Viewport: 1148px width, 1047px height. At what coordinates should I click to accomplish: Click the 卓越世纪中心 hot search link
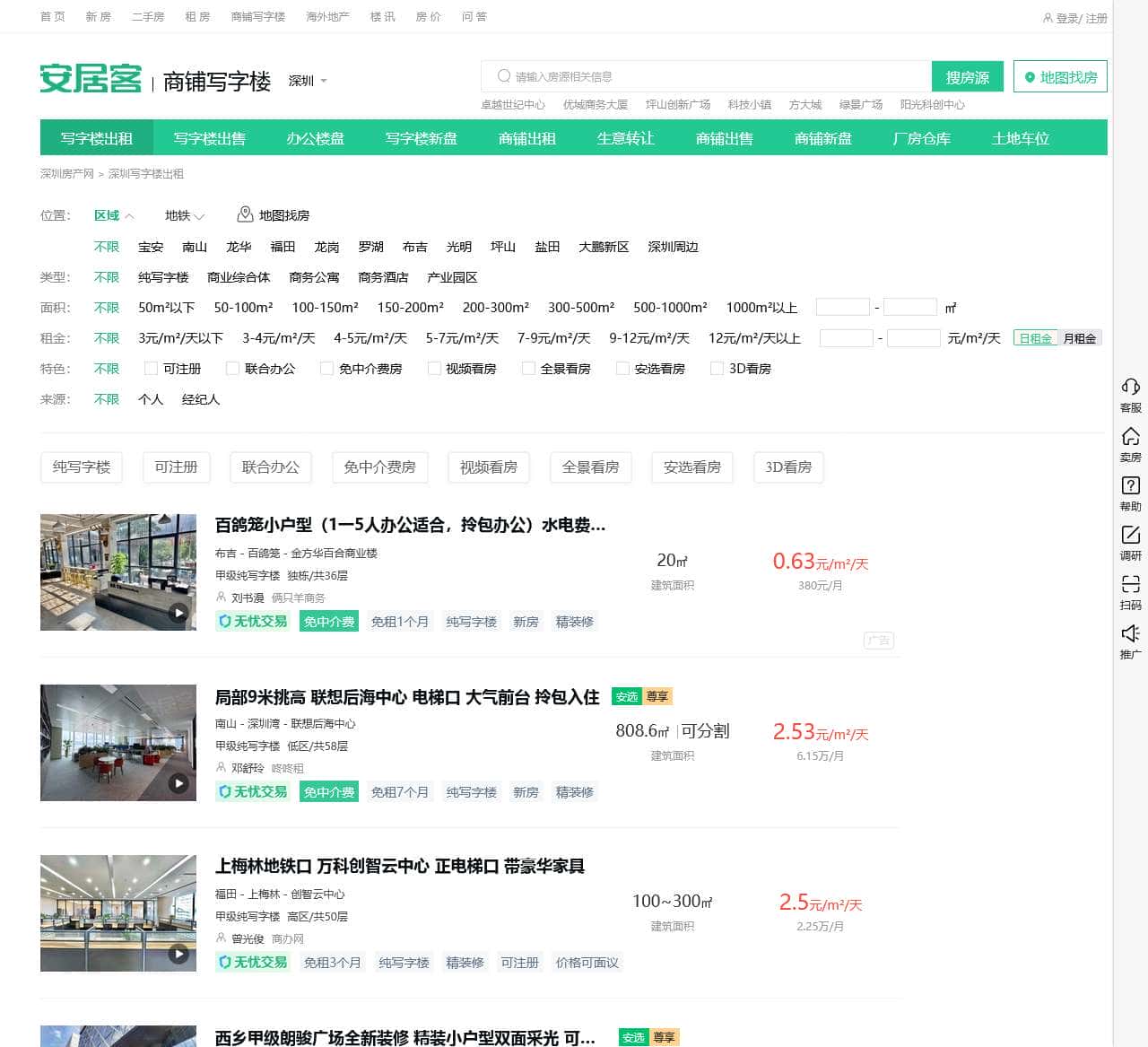coord(513,105)
